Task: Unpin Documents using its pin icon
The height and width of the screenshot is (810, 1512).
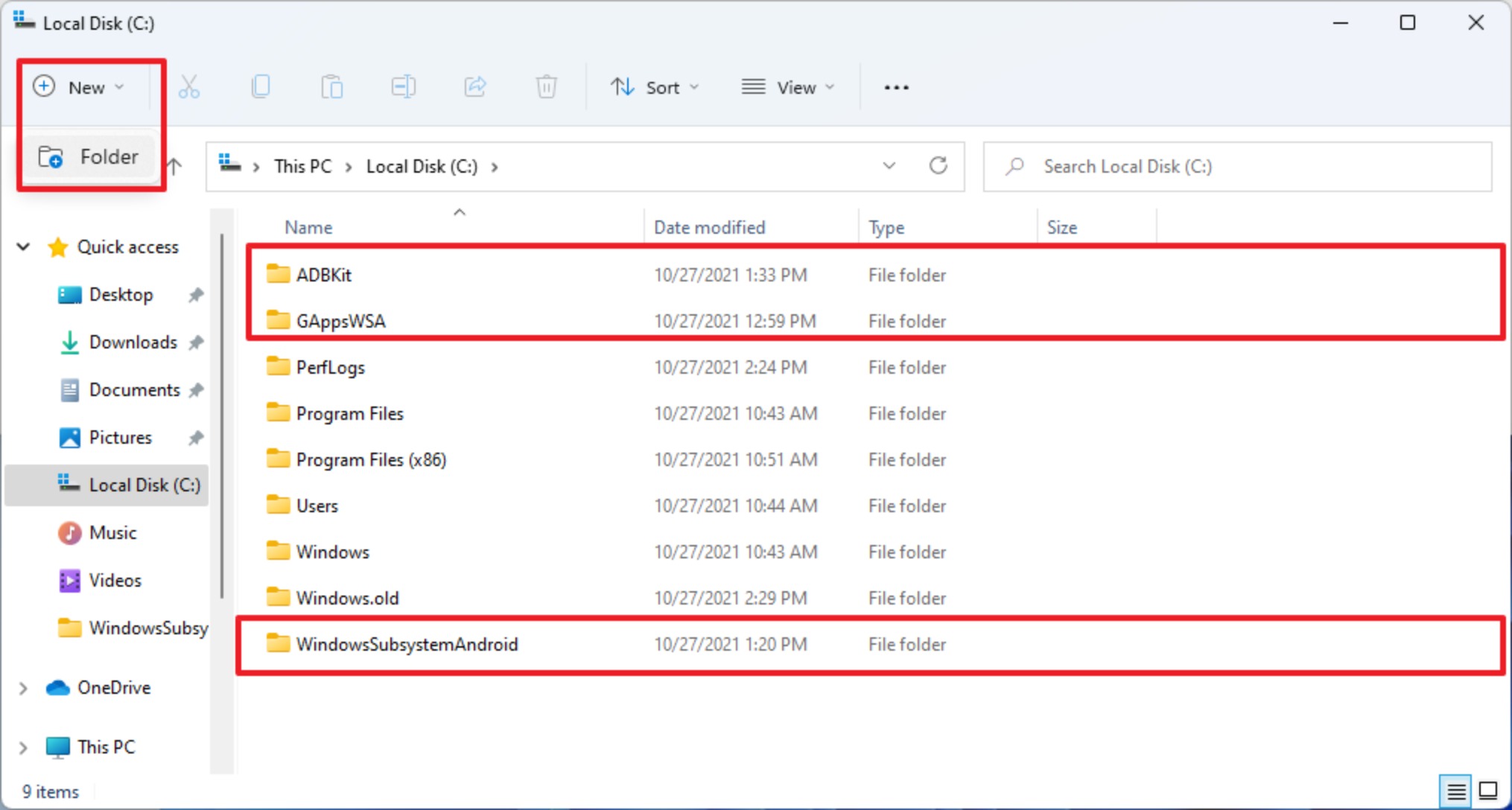Action: [x=195, y=390]
